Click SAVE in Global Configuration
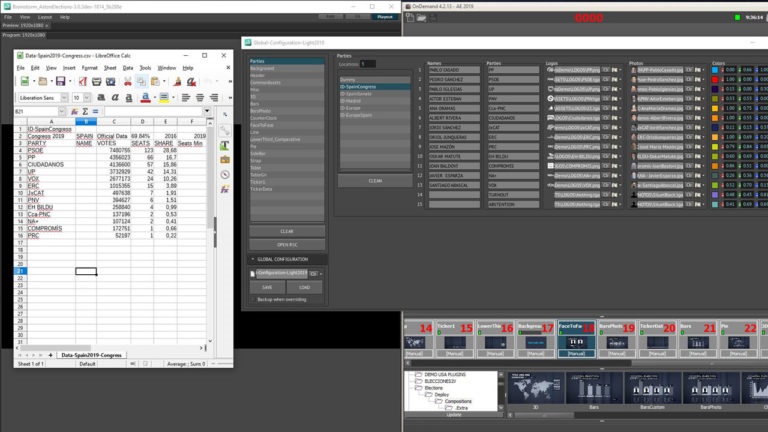The height and width of the screenshot is (432, 768). pyautogui.click(x=267, y=287)
